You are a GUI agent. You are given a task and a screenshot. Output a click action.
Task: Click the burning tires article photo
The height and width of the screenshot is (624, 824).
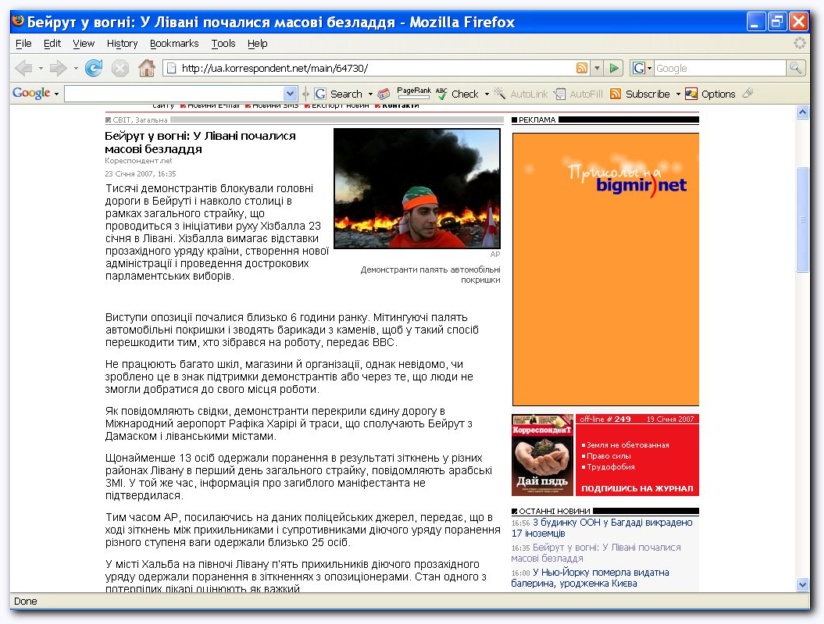[x=417, y=189]
